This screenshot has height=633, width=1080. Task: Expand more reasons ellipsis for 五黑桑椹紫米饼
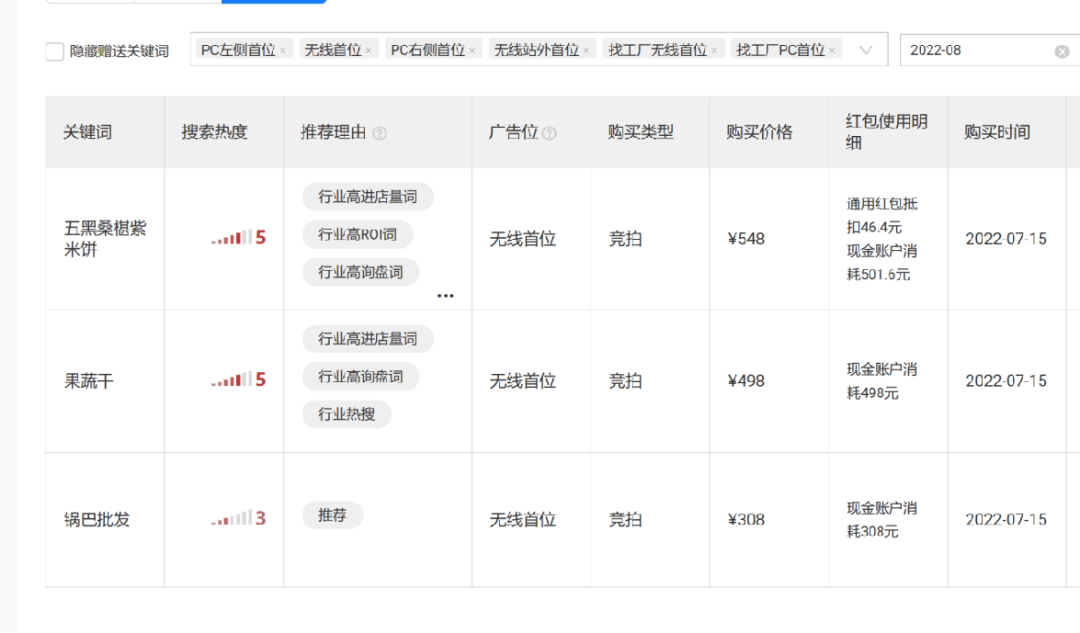click(x=445, y=296)
